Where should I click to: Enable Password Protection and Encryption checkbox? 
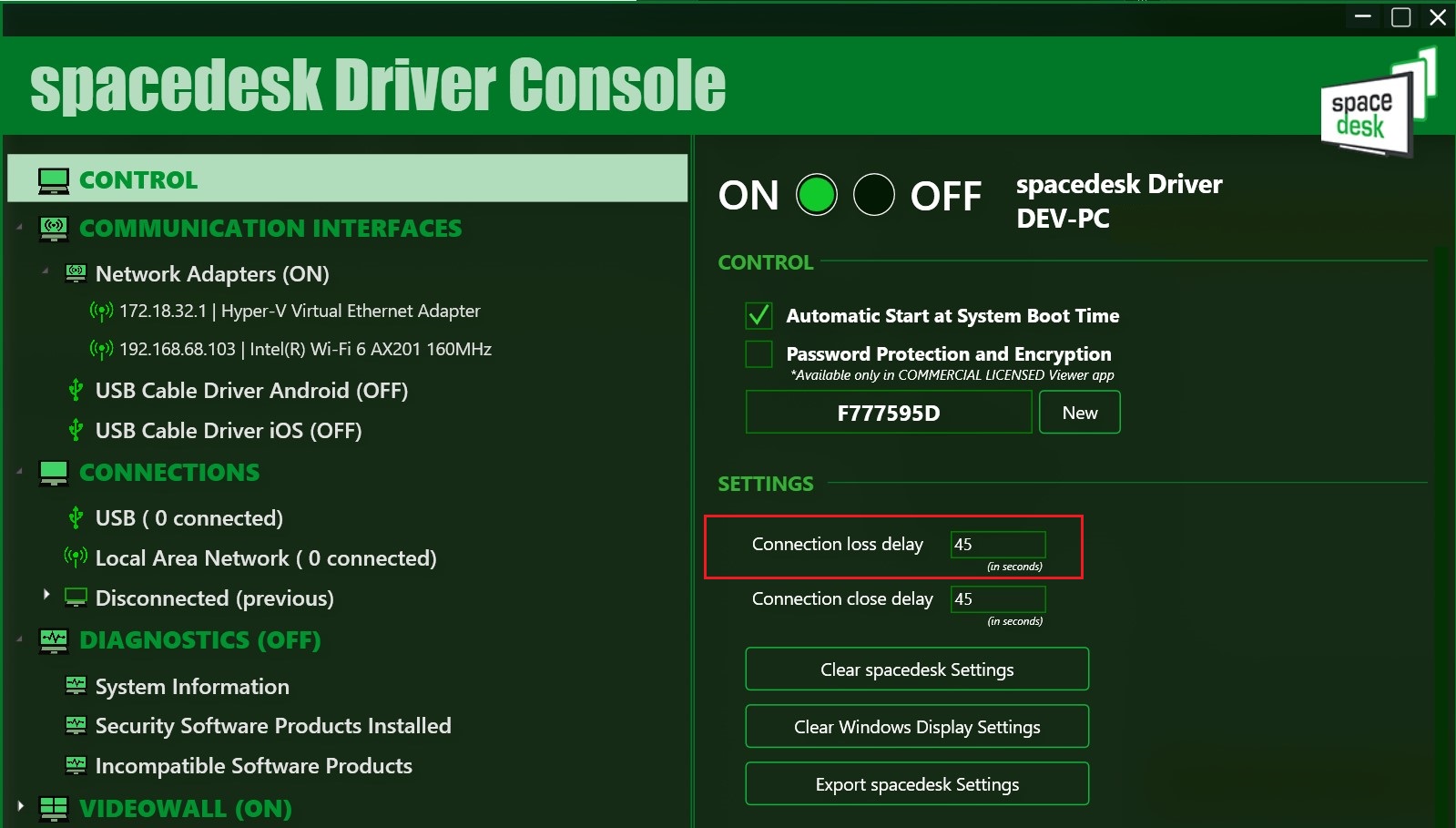(759, 353)
